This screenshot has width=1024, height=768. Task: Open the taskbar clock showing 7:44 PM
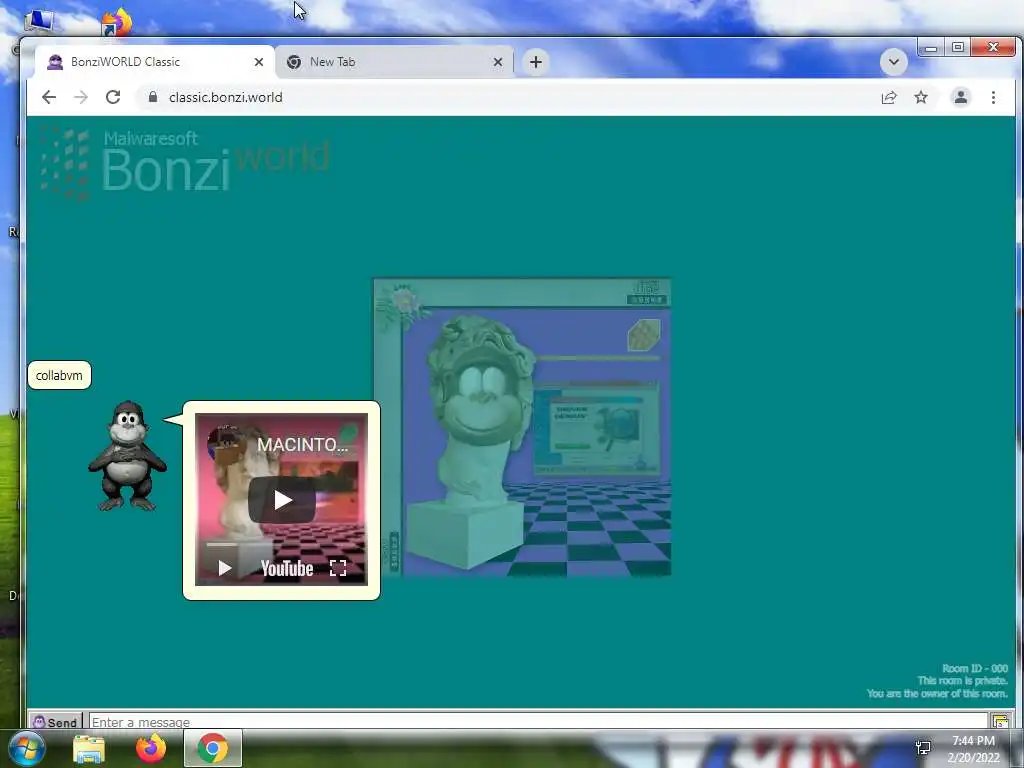pos(973,749)
